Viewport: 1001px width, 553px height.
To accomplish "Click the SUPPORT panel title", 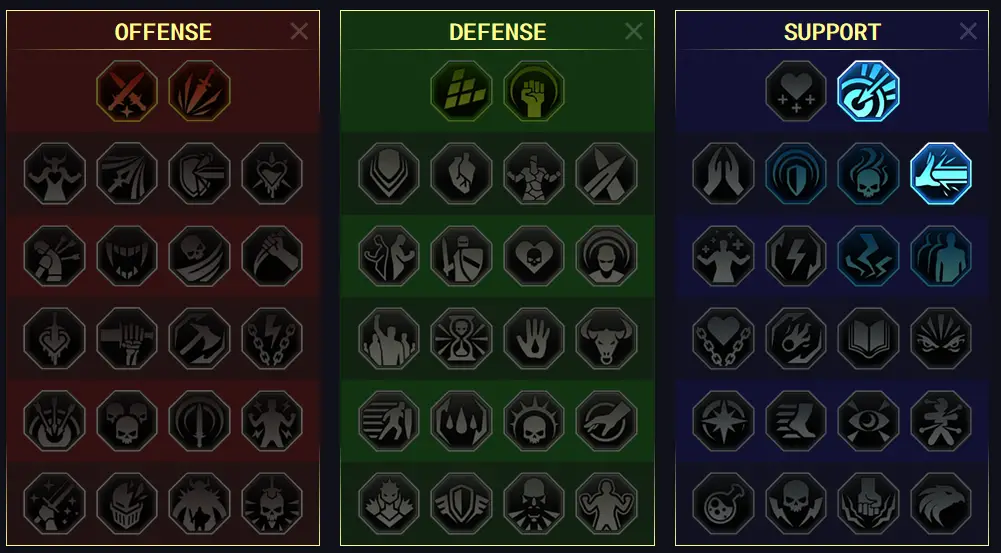I will (x=832, y=32).
